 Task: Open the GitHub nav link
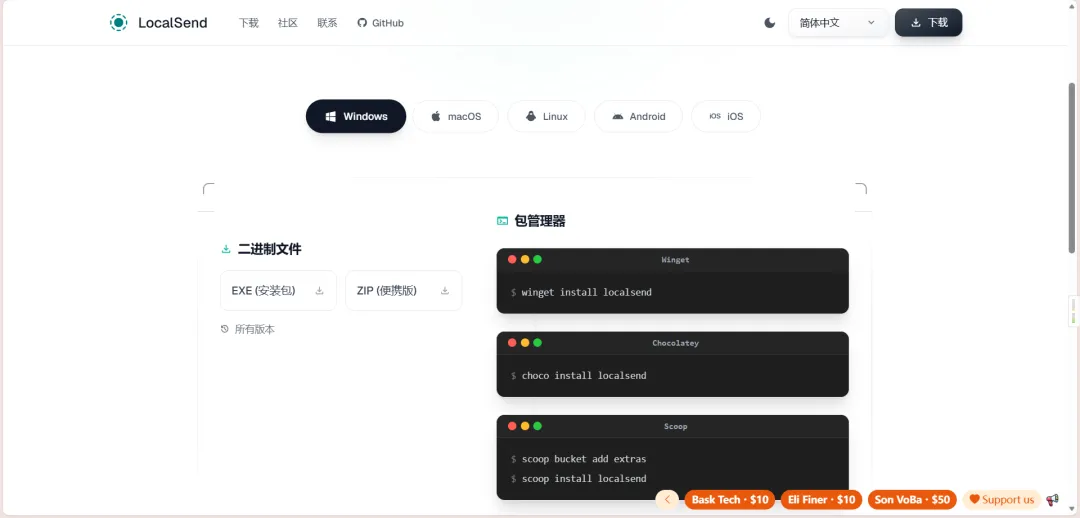[380, 23]
